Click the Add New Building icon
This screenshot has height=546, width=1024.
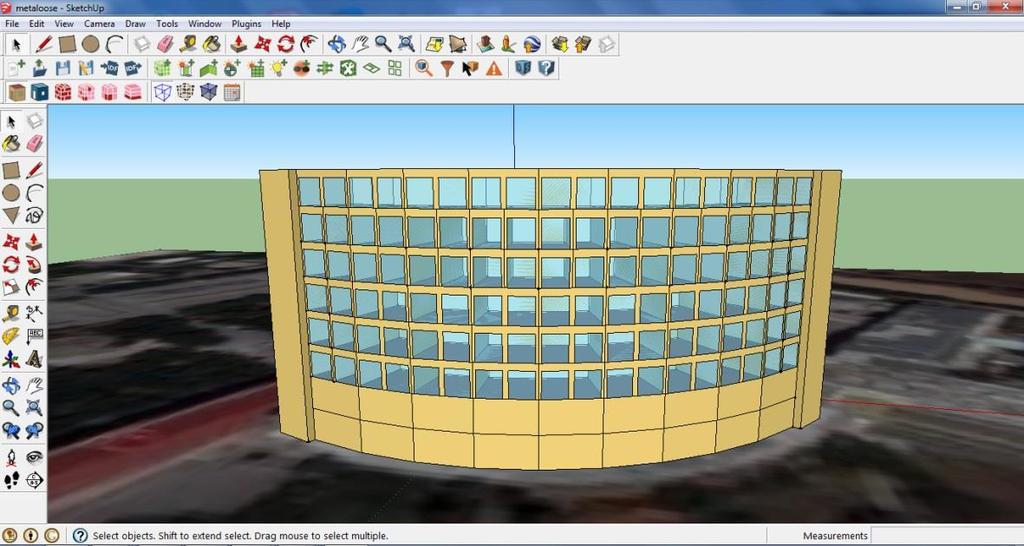tap(485, 44)
